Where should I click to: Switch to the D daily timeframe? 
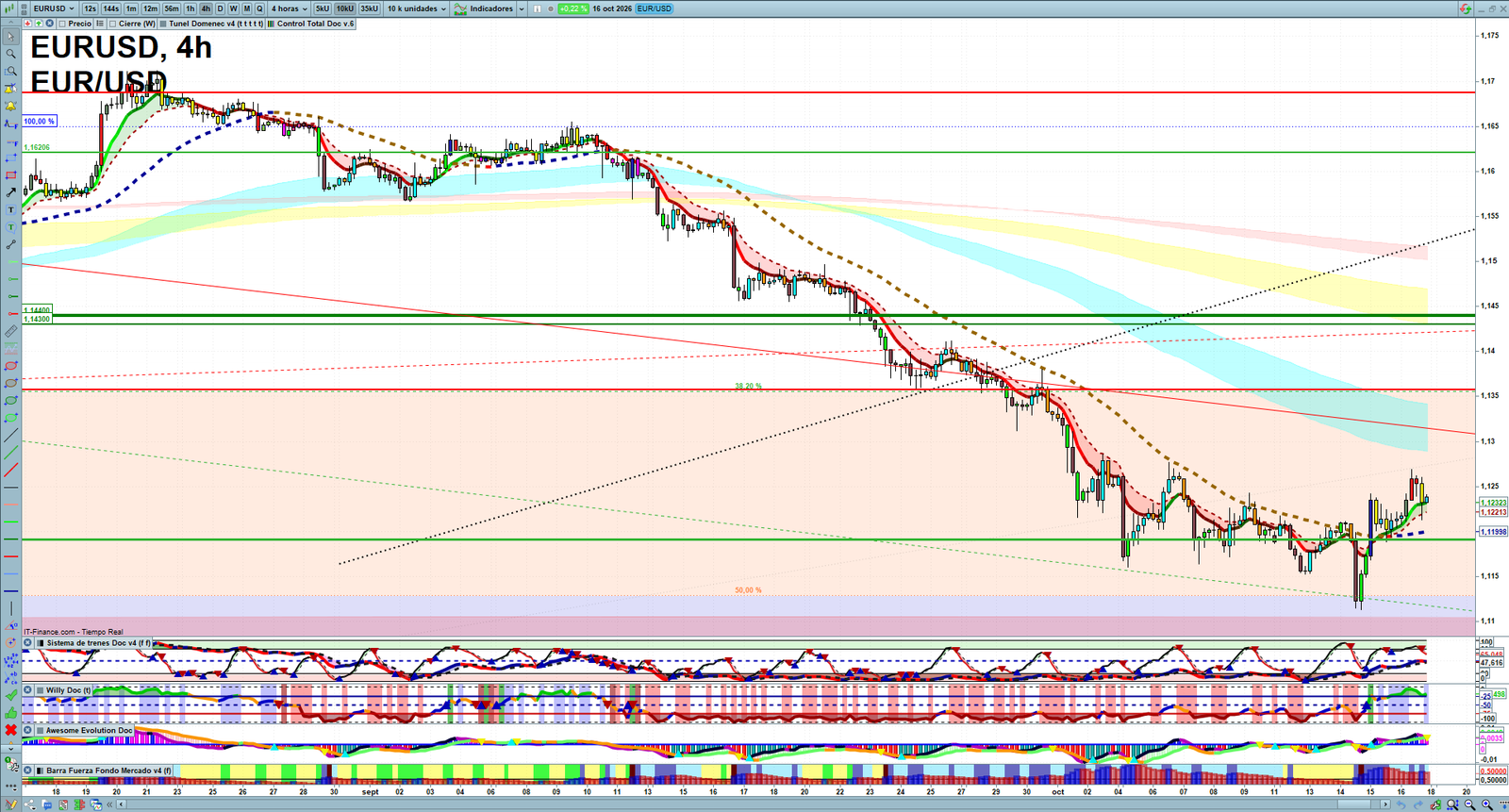pyautogui.click(x=220, y=8)
